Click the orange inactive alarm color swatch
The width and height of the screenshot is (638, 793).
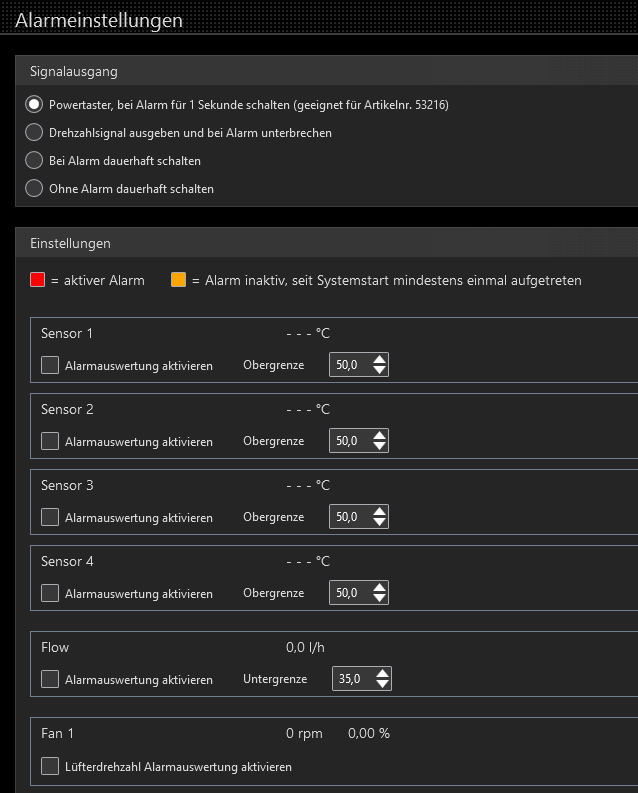[178, 280]
